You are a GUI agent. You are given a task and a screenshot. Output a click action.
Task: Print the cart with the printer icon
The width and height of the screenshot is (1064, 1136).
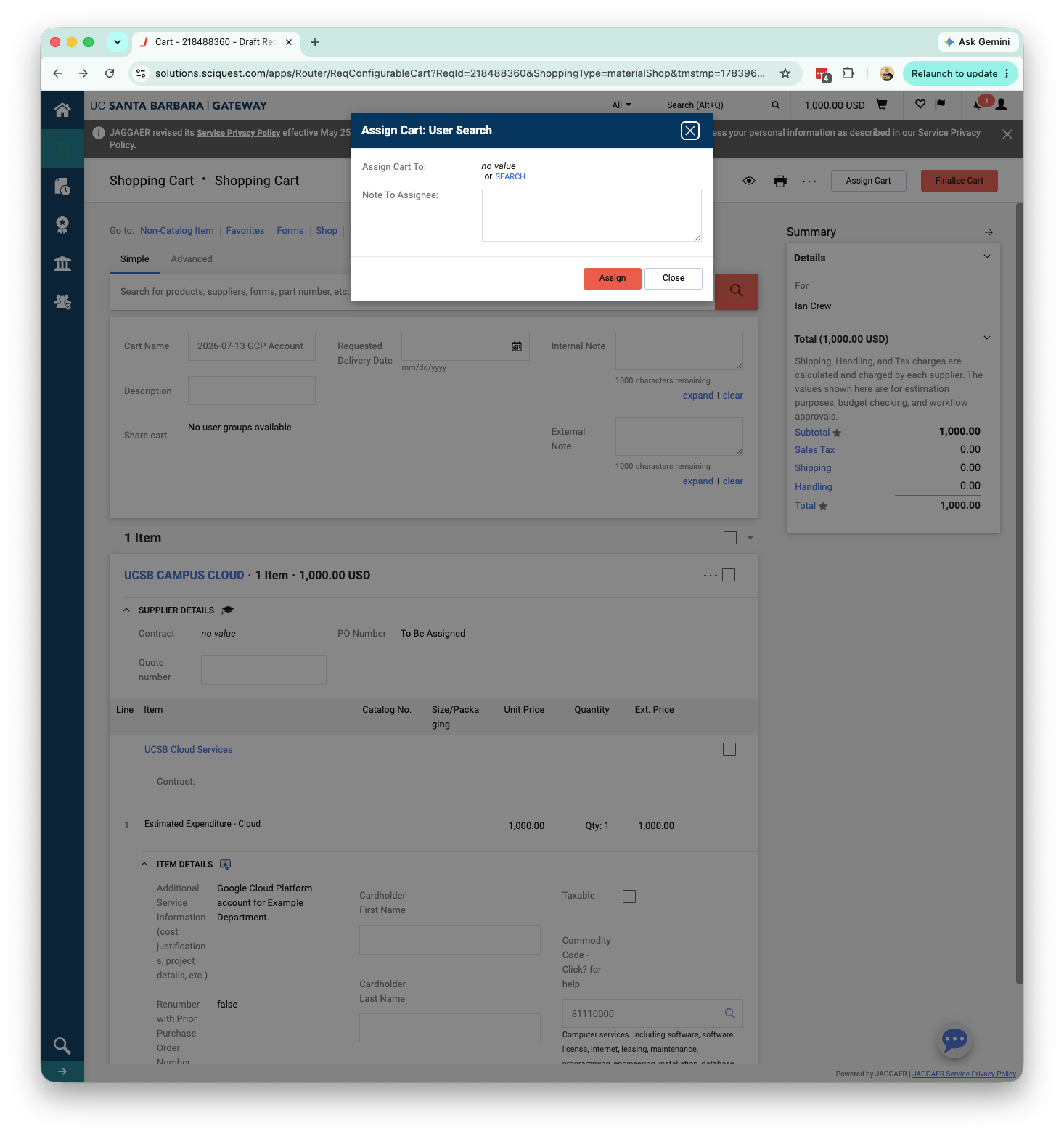pyautogui.click(x=780, y=181)
